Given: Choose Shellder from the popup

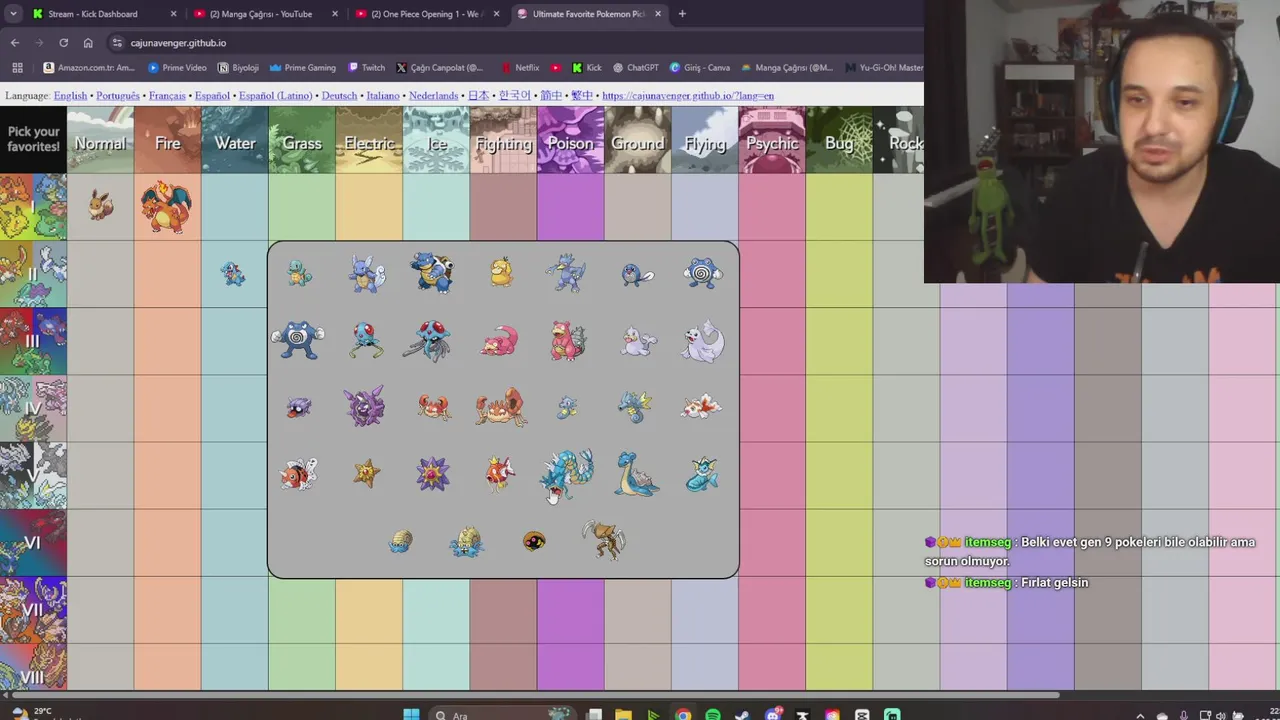Looking at the screenshot, I should 298,408.
